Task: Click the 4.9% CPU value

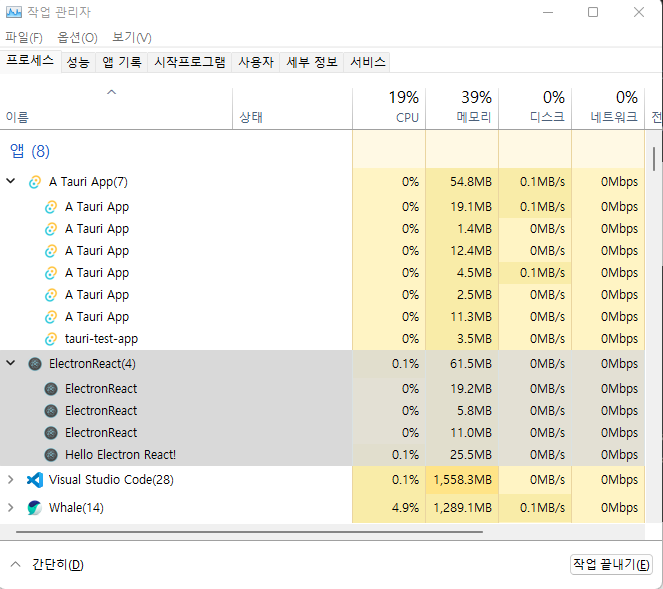Action: tap(405, 507)
